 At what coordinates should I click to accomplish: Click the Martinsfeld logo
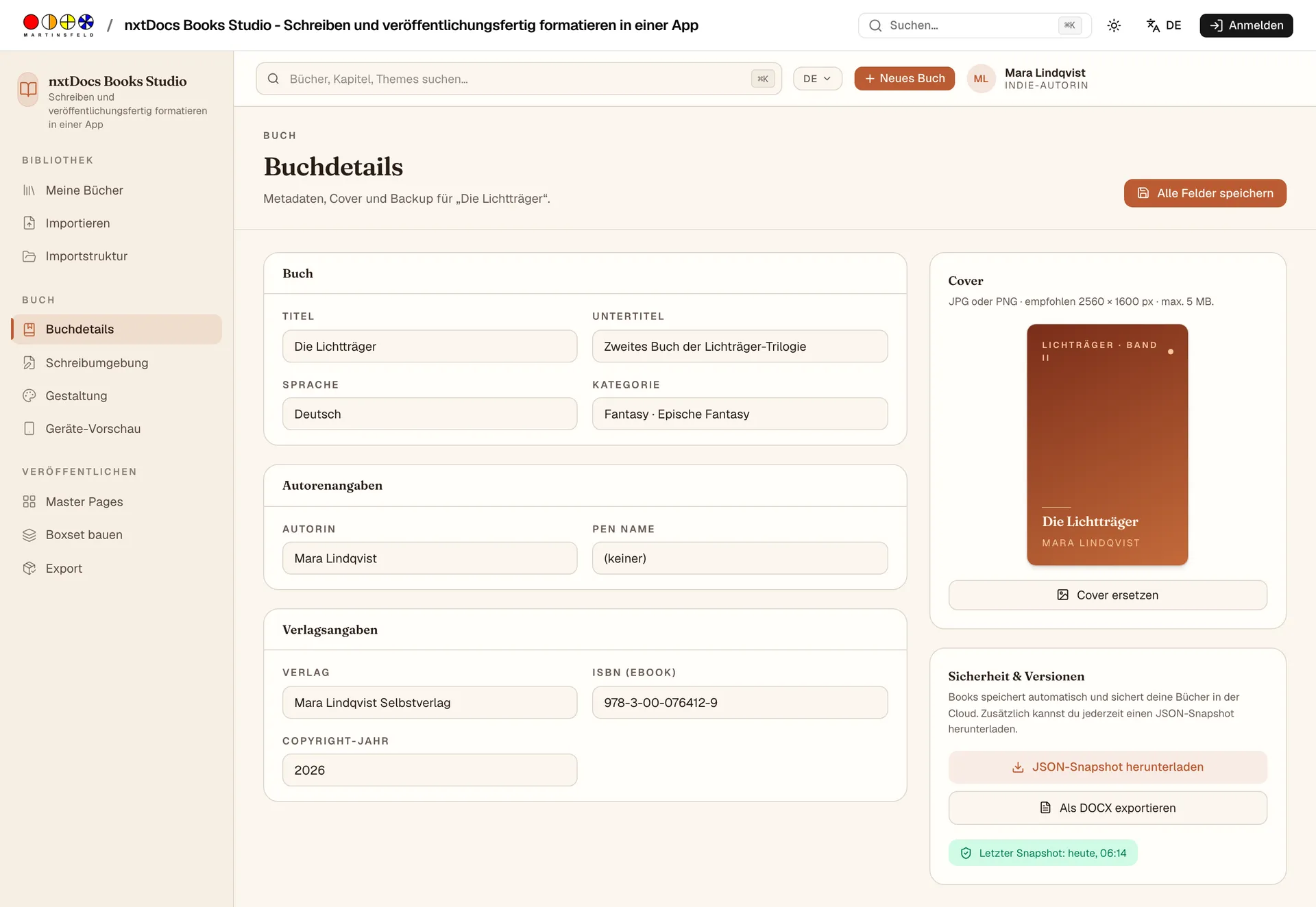pyautogui.click(x=58, y=25)
